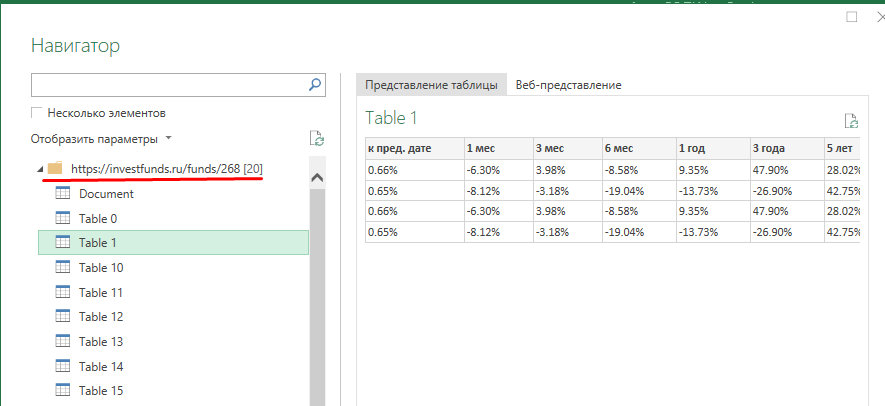Click the table icon next to Table 0
The height and width of the screenshot is (406, 885).
tap(63, 218)
